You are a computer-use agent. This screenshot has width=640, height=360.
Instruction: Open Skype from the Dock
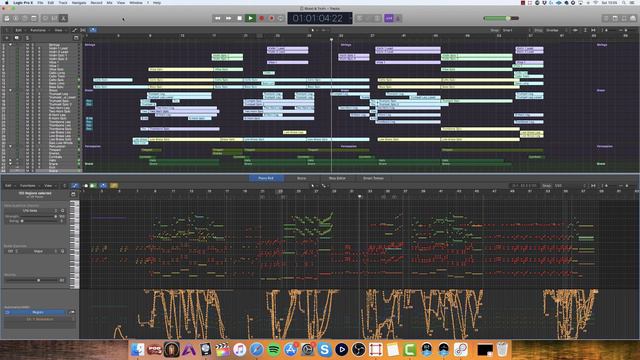[x=324, y=350]
